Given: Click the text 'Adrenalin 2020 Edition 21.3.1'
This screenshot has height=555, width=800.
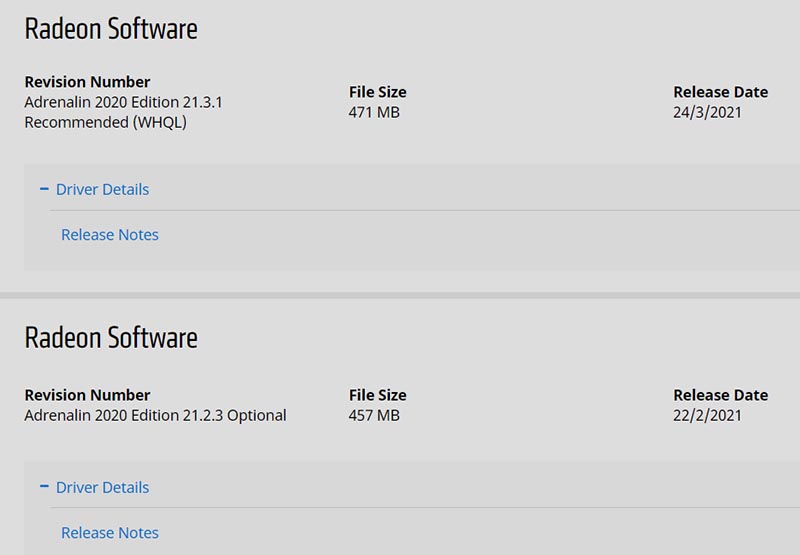Looking at the screenshot, I should 123,102.
